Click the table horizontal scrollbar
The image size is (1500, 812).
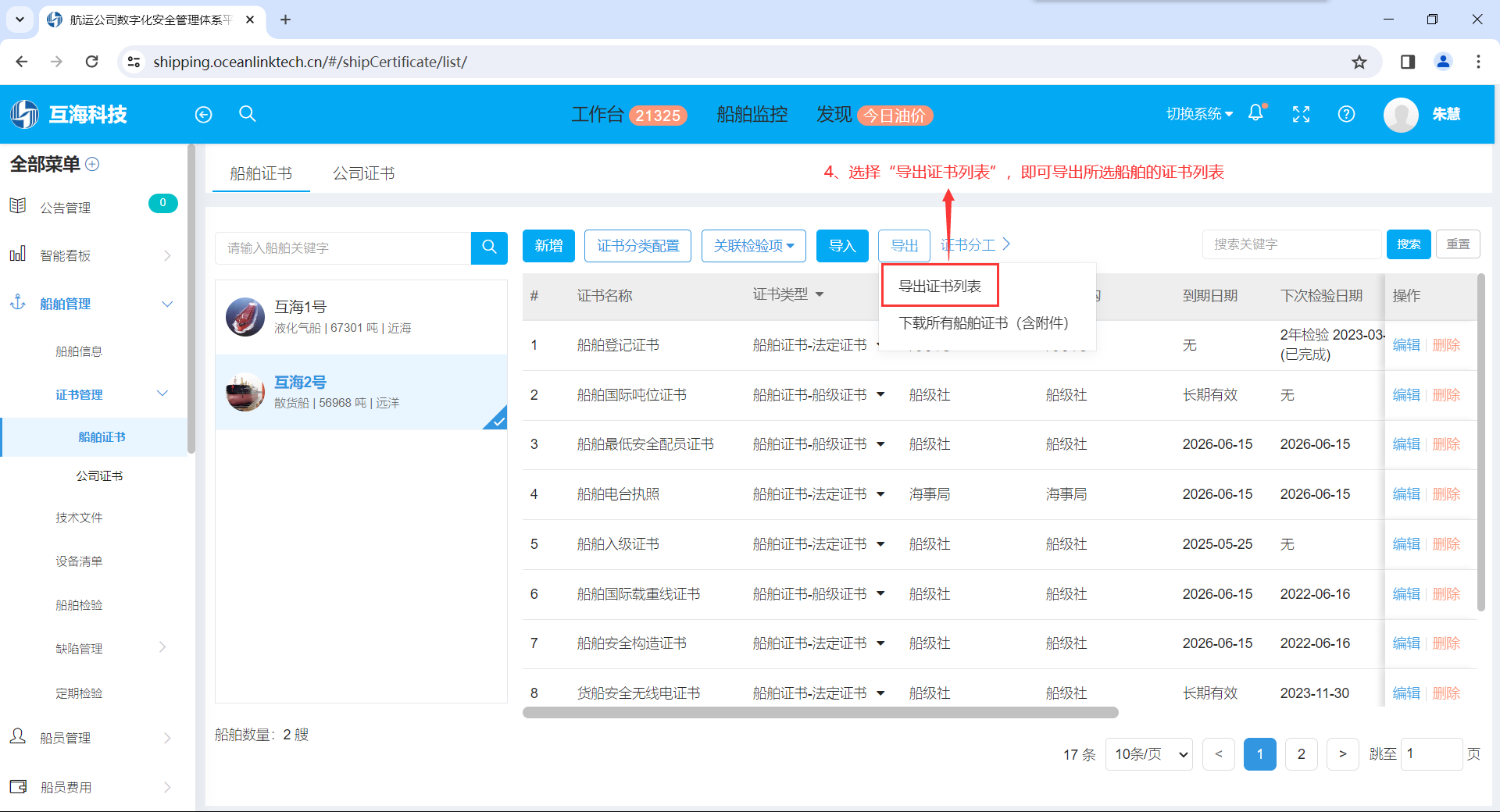pos(820,712)
